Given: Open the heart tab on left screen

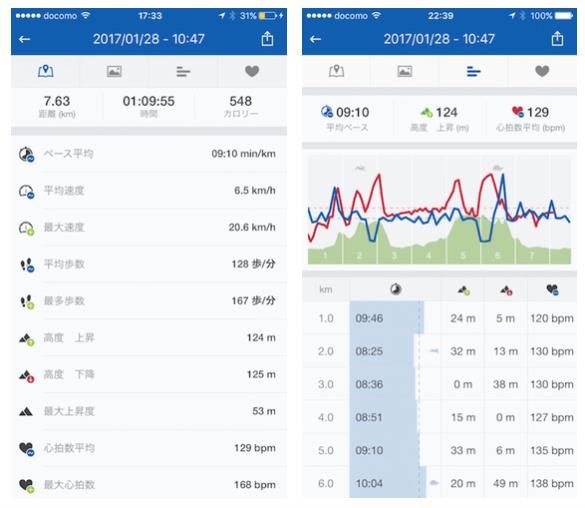Looking at the screenshot, I should [252, 71].
